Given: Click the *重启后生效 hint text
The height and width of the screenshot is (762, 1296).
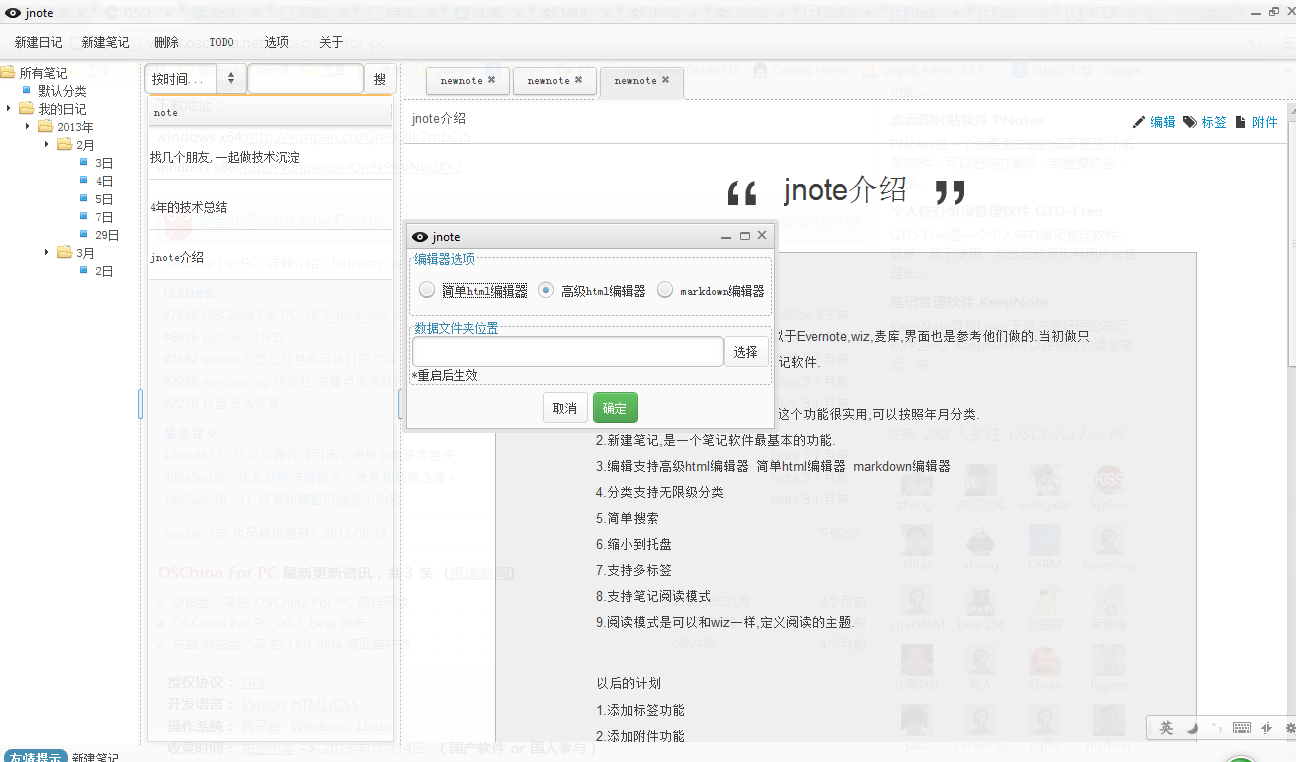Looking at the screenshot, I should [444, 376].
